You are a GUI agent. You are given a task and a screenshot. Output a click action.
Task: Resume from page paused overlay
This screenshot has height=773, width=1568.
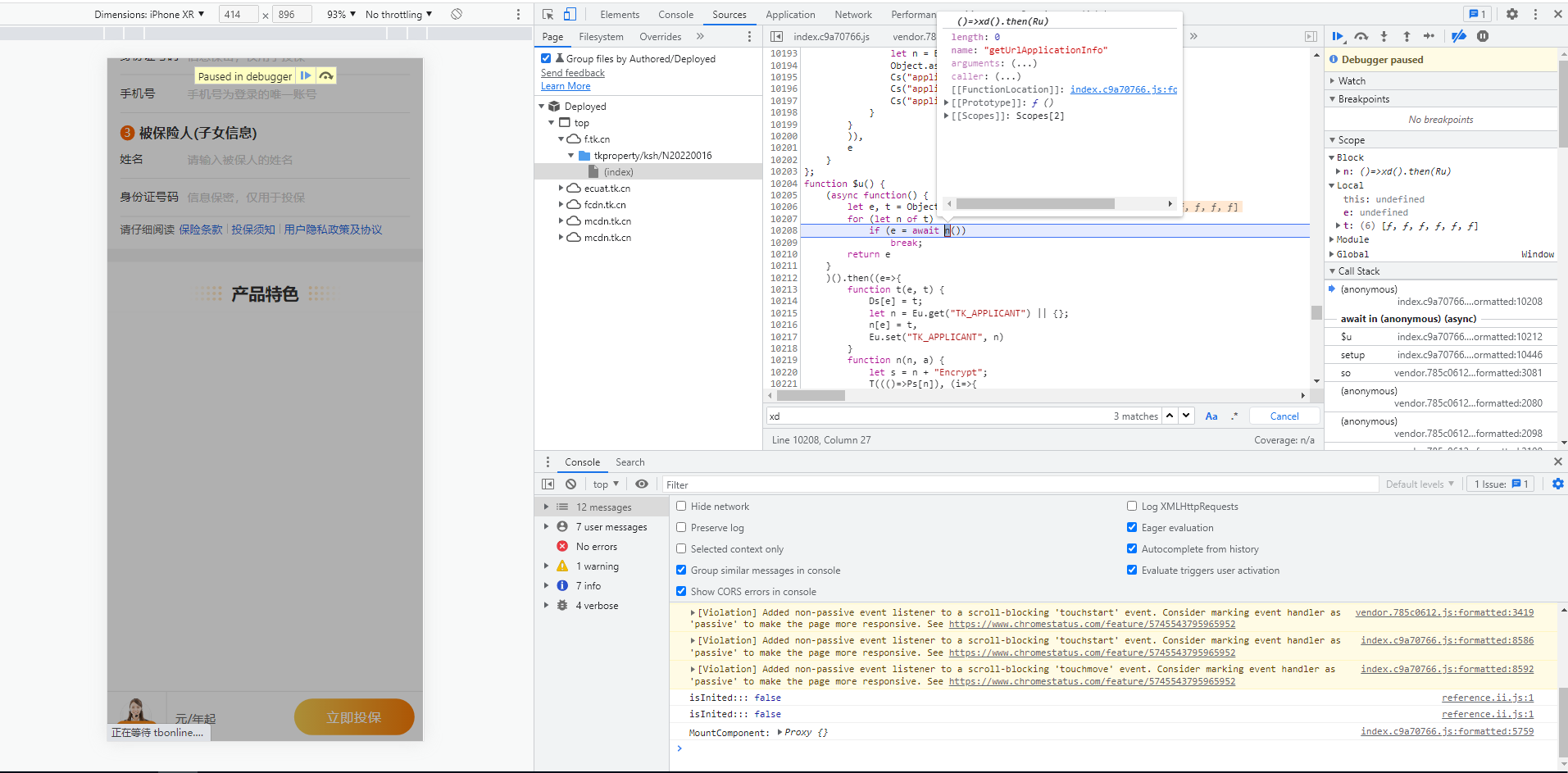tap(306, 75)
